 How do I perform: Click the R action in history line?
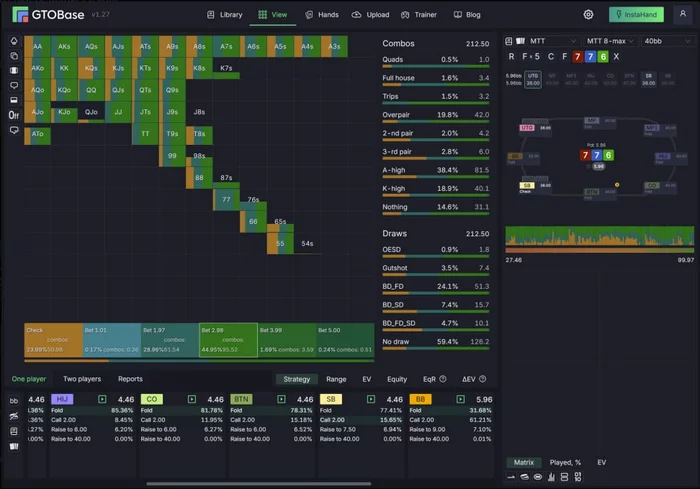coord(512,57)
